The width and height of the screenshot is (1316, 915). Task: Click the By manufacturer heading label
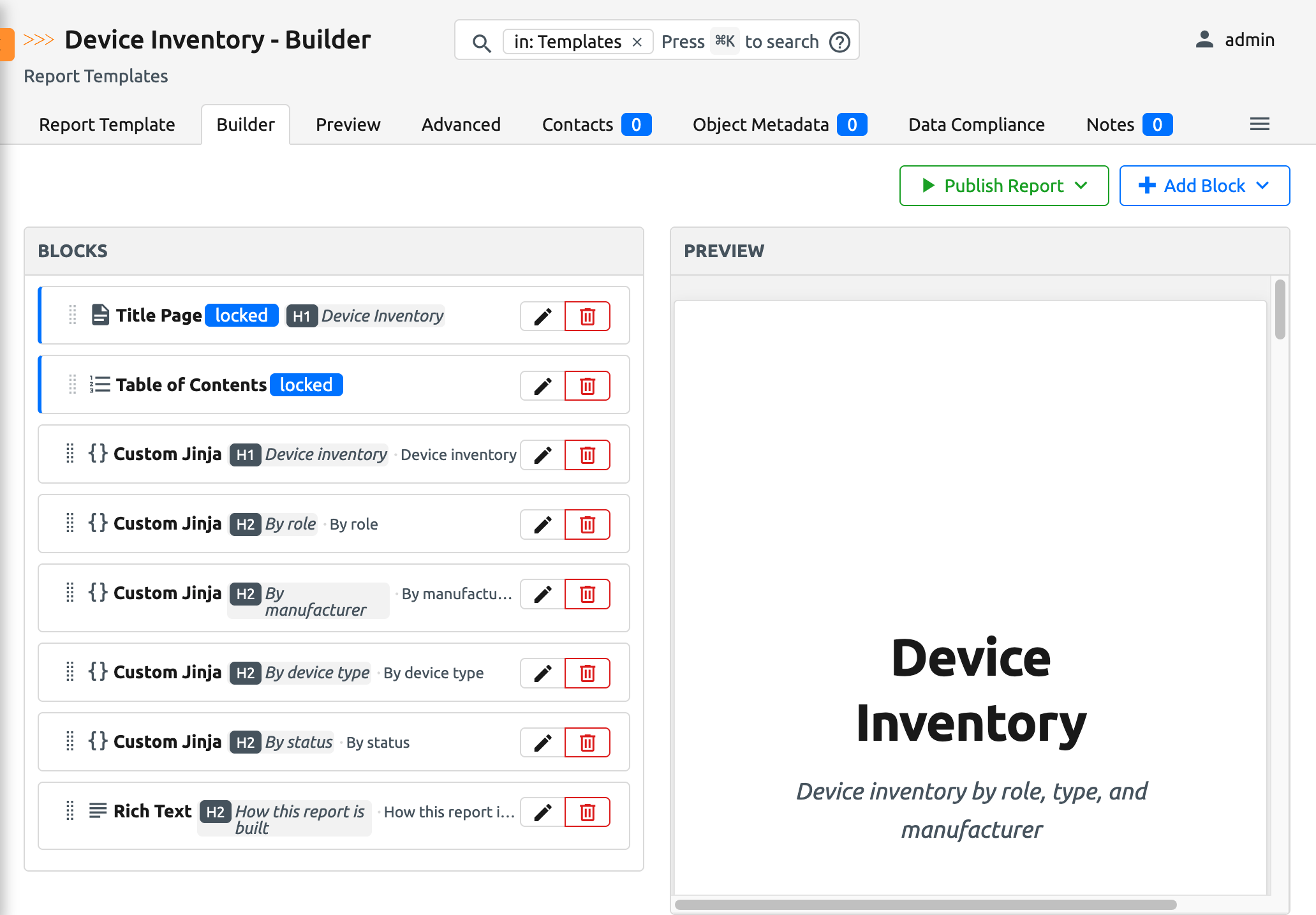[x=316, y=601]
